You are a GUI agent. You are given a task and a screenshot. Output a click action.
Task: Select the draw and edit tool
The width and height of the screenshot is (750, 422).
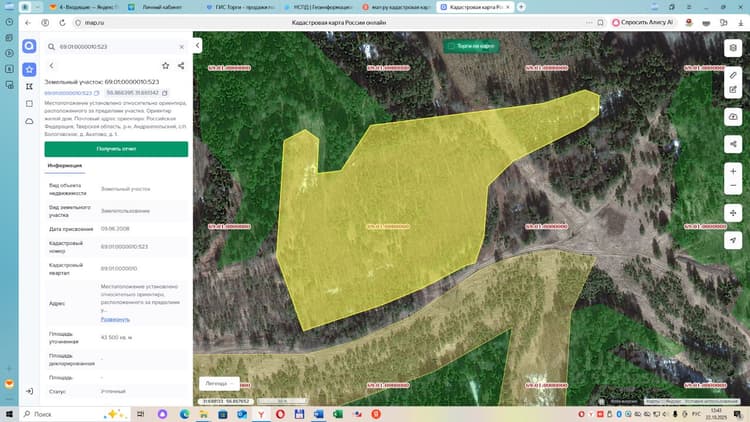click(x=733, y=89)
